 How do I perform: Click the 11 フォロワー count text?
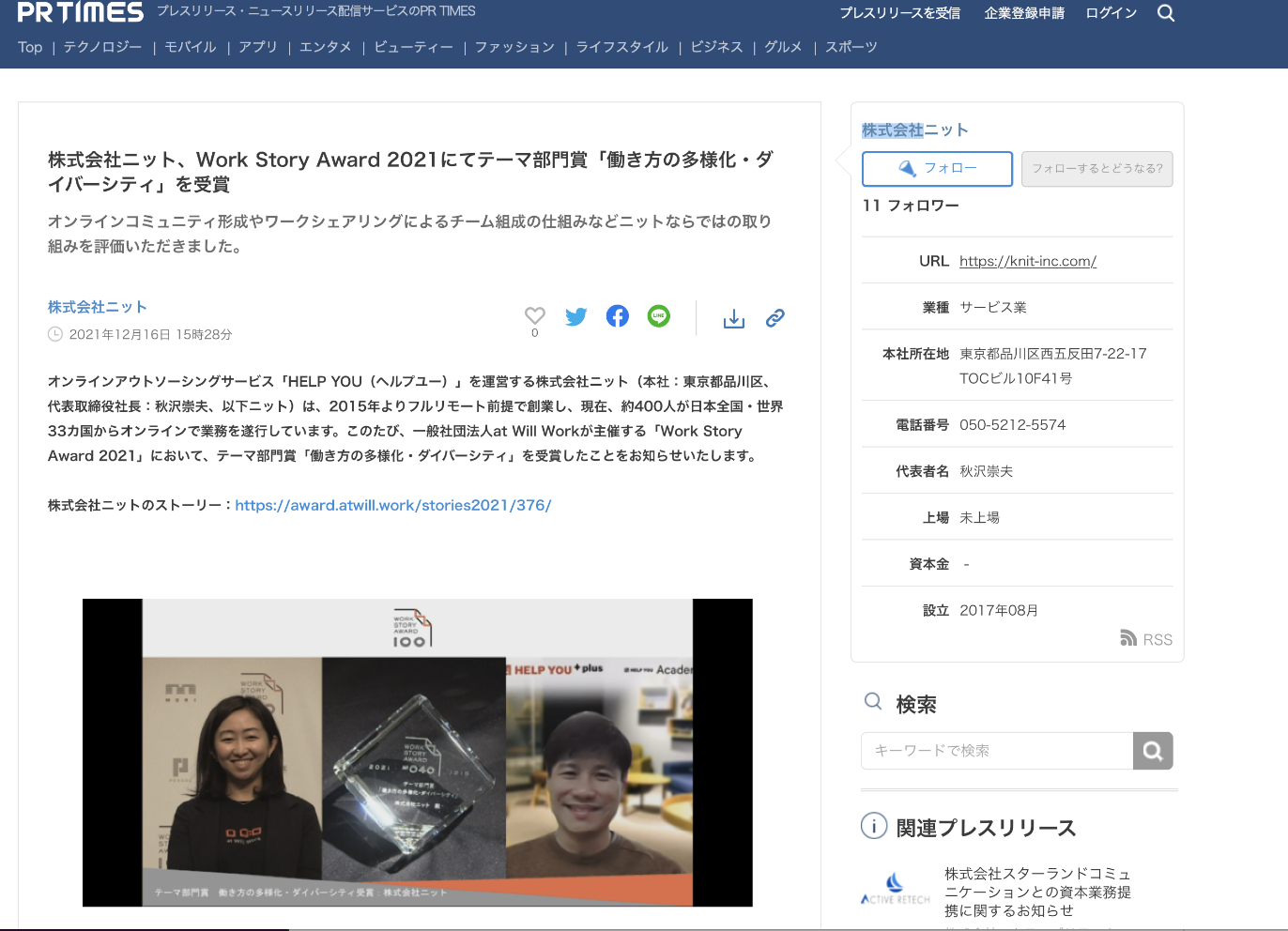click(x=911, y=206)
